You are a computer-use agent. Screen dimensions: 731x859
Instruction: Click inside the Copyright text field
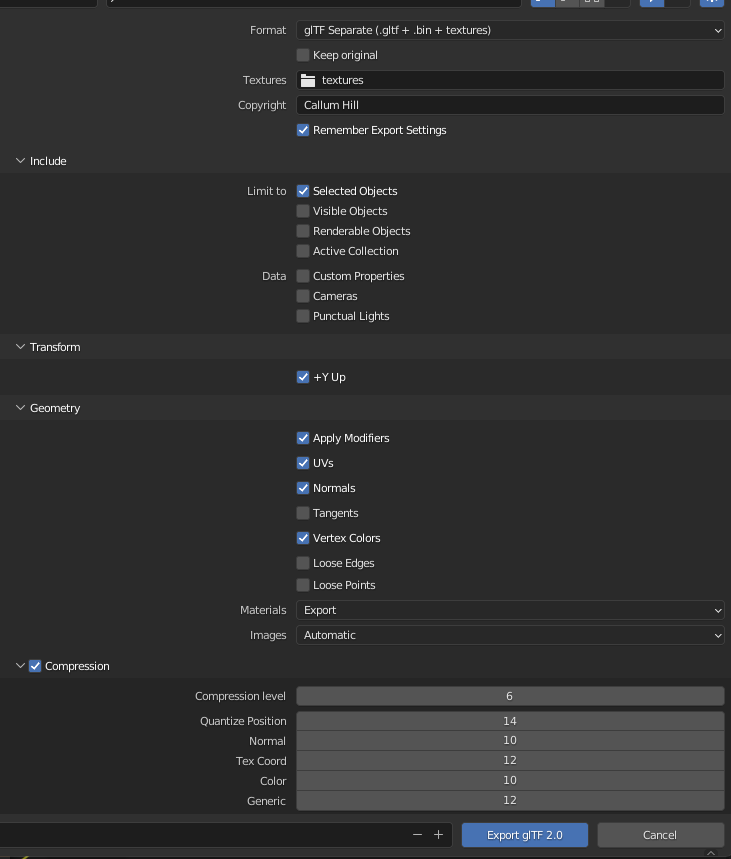(510, 105)
